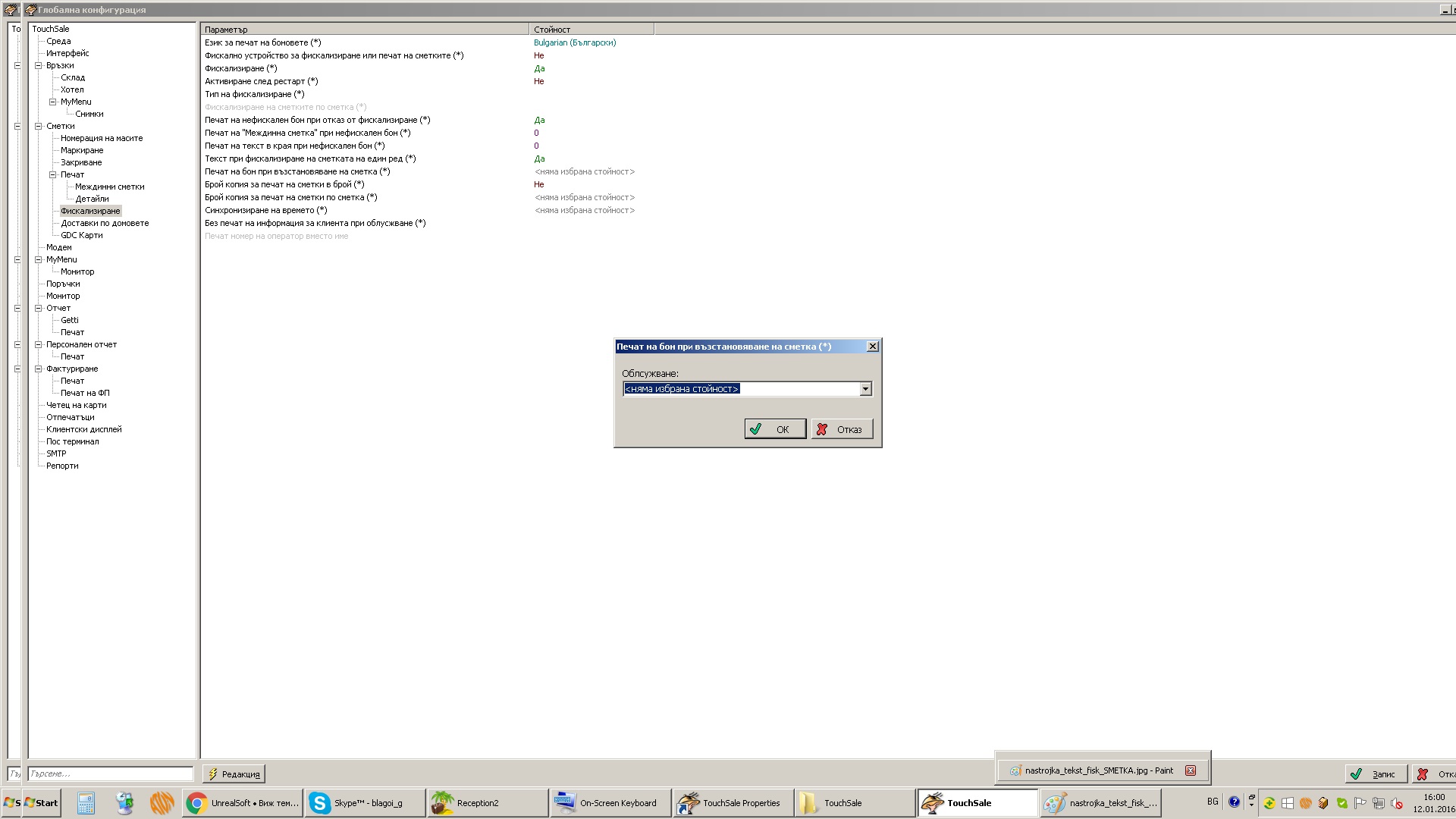Click the Запис save button

(x=1376, y=774)
